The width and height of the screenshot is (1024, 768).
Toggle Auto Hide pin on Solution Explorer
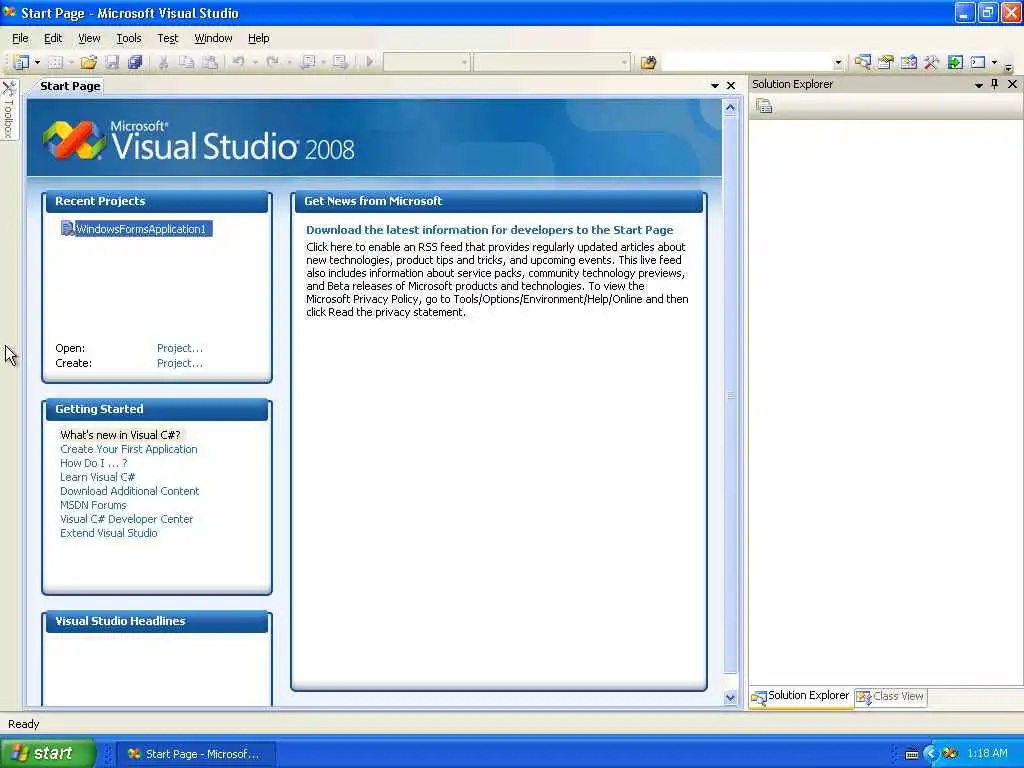click(x=995, y=84)
